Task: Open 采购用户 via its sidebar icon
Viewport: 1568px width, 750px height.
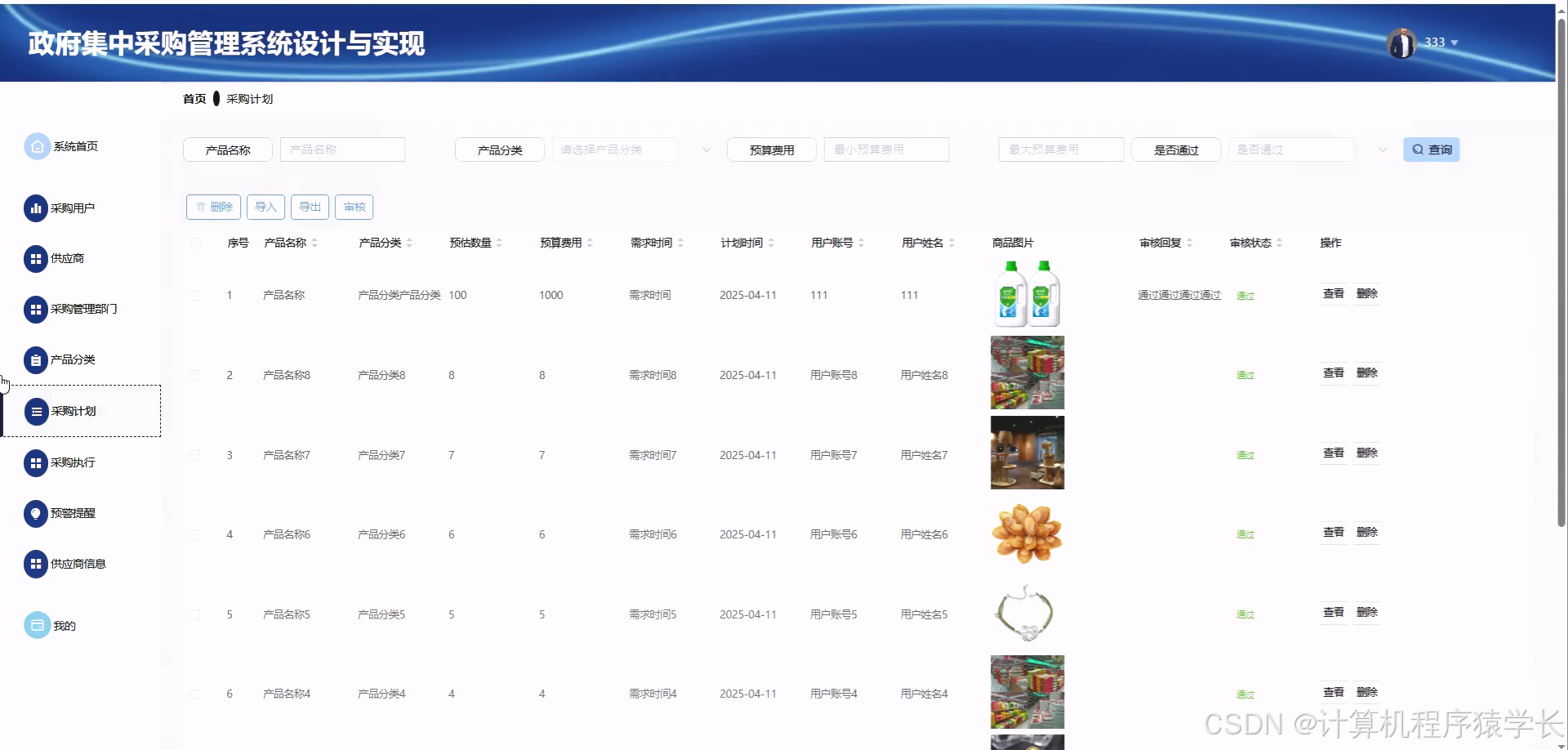Action: 36,208
